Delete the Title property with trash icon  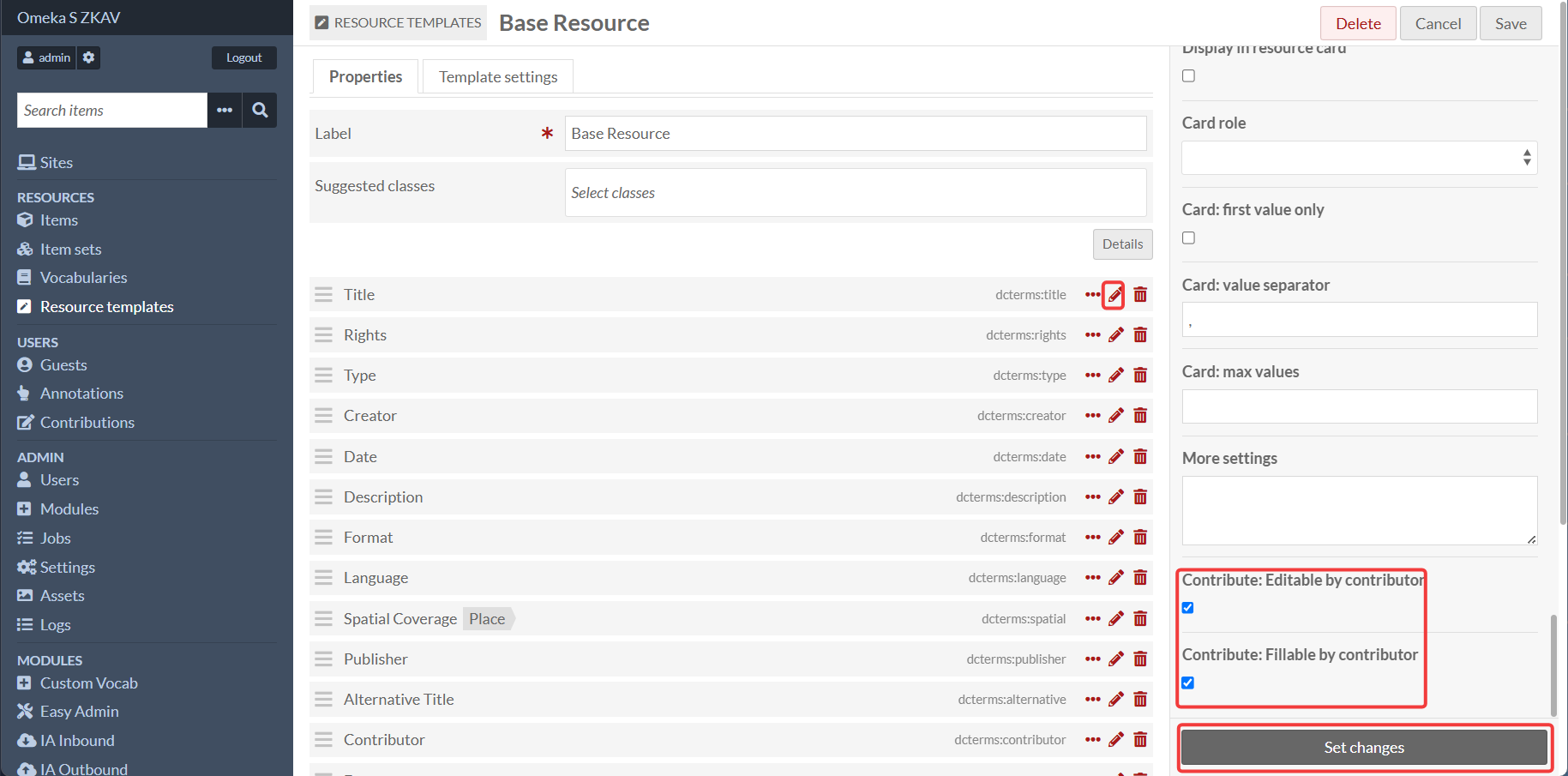click(1140, 295)
